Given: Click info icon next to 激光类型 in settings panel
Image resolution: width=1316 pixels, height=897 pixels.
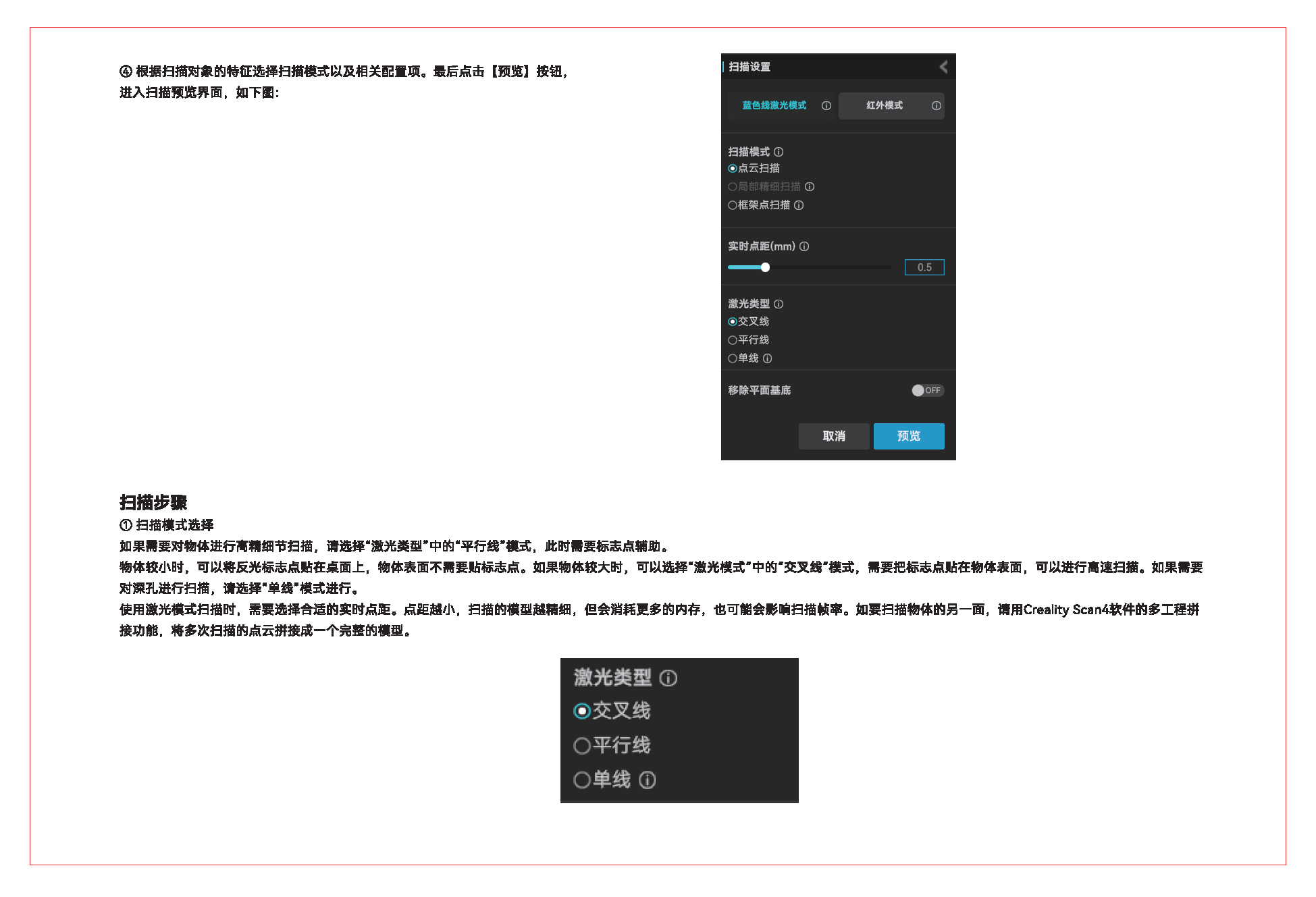Looking at the screenshot, I should pos(779,304).
